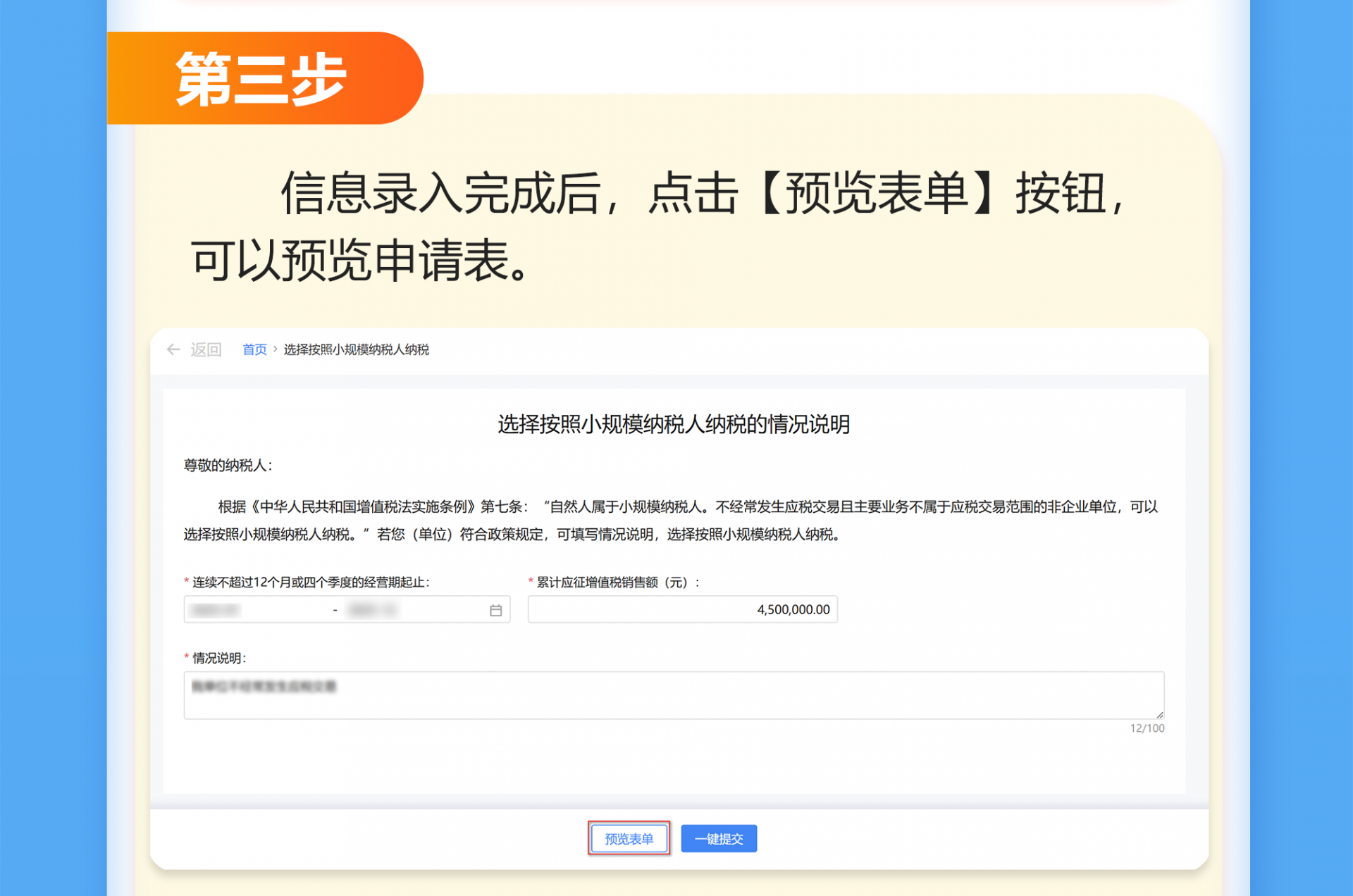The height and width of the screenshot is (896, 1353).
Task: Click the orange 第三步 step badge
Action: pos(261,77)
